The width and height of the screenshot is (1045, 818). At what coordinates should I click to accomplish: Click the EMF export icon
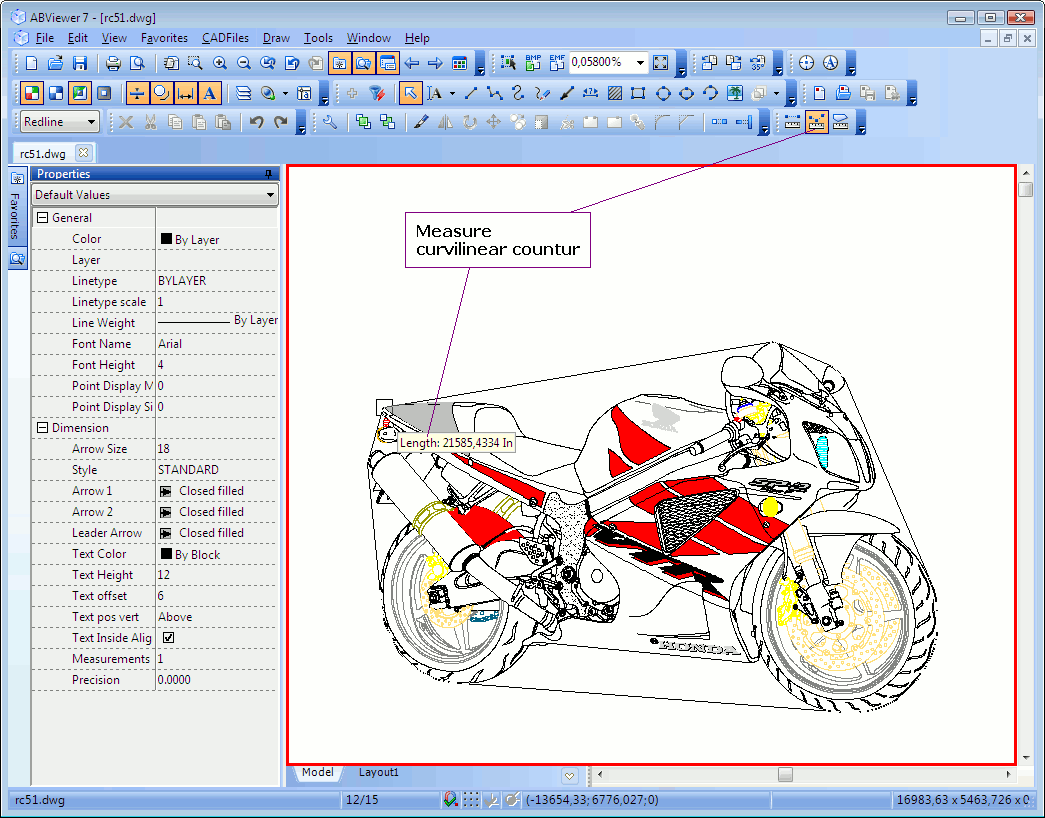[557, 63]
